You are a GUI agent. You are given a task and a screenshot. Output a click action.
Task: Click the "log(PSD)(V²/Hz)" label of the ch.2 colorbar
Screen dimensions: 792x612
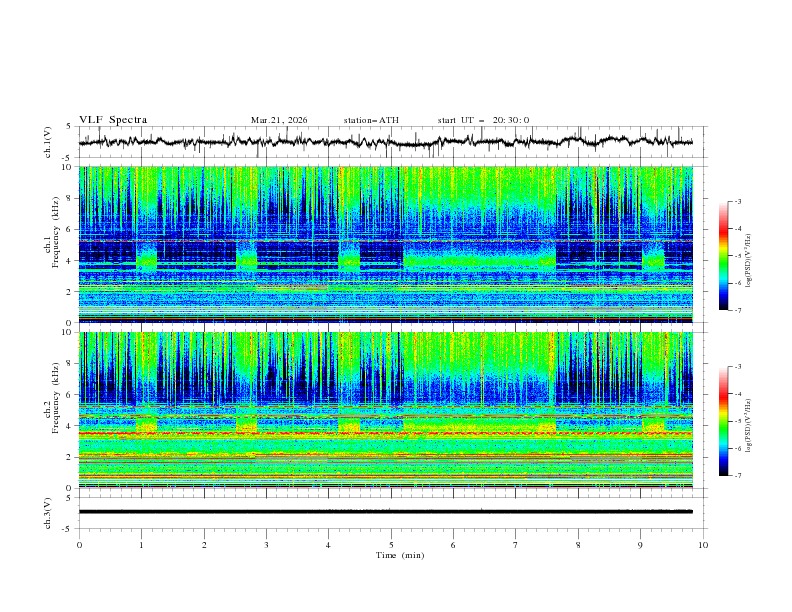tap(749, 426)
